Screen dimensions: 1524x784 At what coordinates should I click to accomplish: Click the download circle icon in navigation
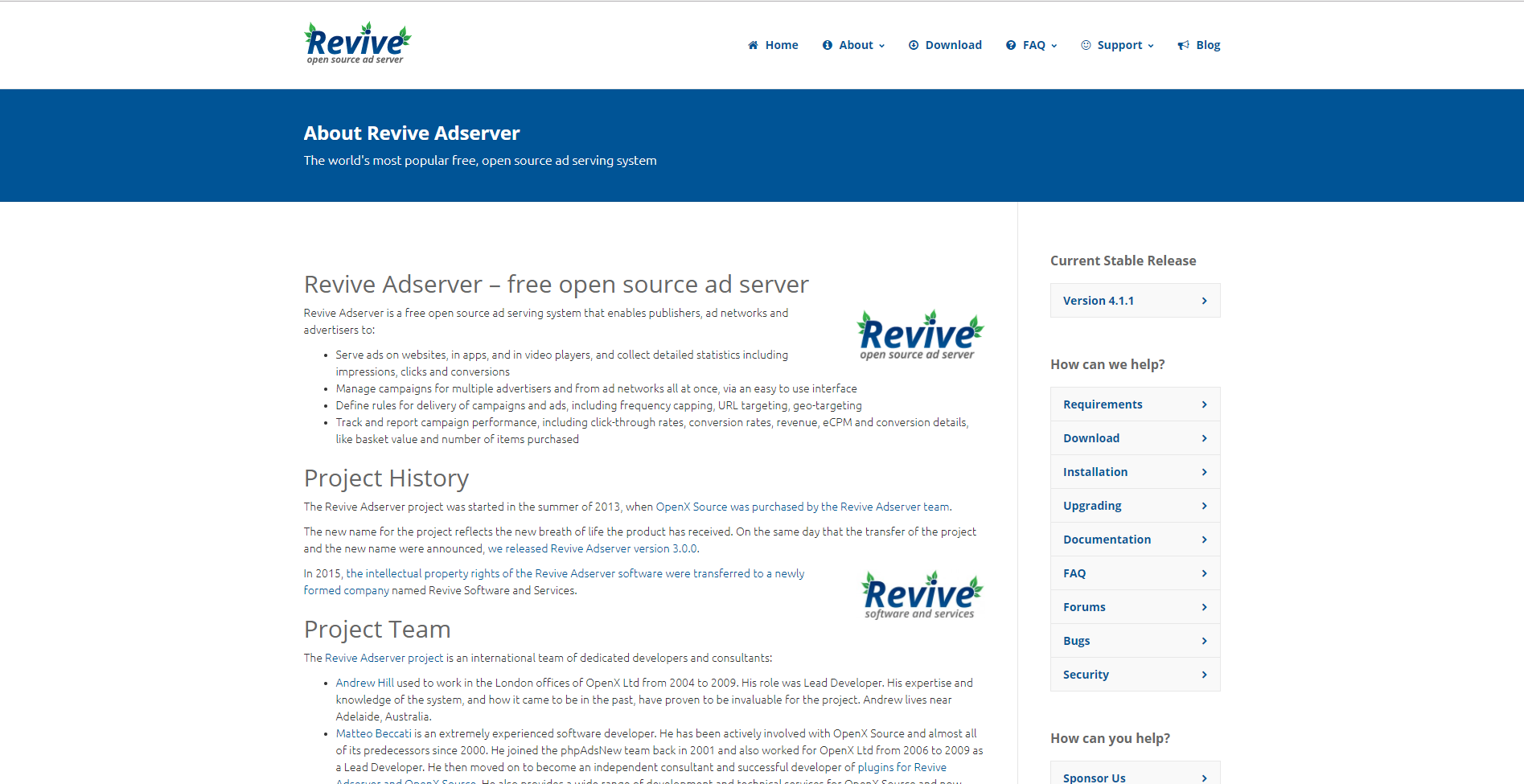[x=914, y=45]
